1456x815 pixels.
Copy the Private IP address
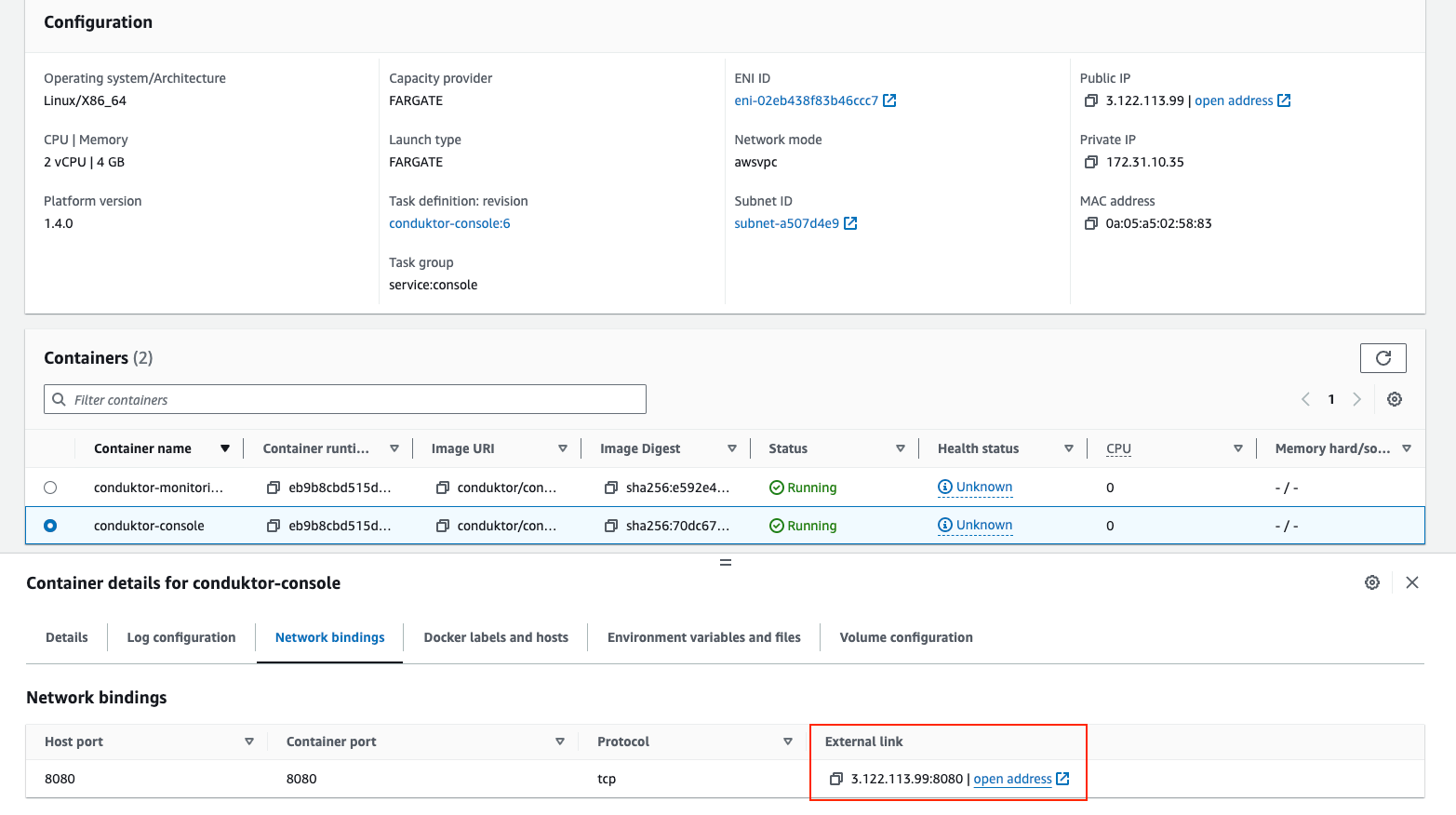coord(1090,161)
